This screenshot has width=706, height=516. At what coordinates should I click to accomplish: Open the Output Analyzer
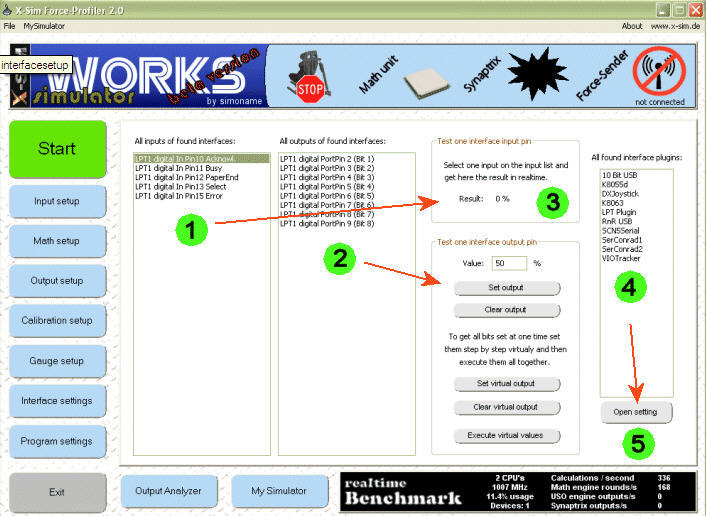coord(168,491)
